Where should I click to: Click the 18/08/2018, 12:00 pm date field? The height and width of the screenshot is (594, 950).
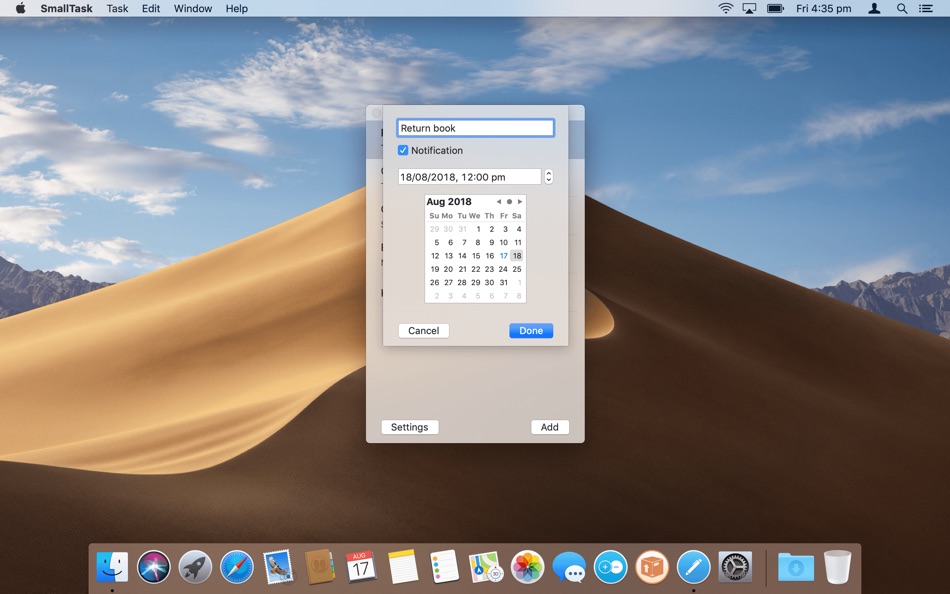coord(470,177)
